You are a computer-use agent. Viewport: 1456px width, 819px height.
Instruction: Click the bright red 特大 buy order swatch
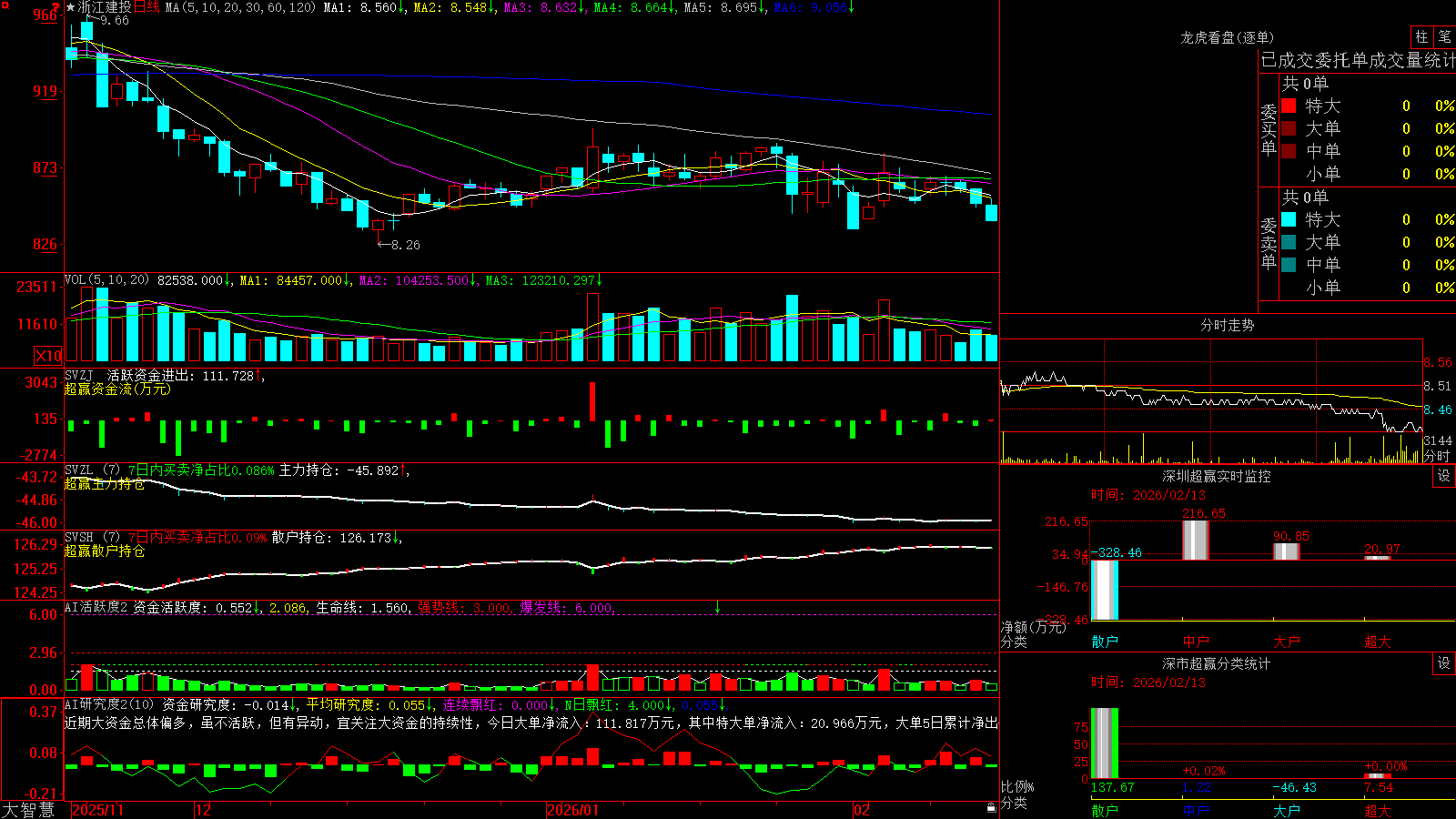[1289, 106]
